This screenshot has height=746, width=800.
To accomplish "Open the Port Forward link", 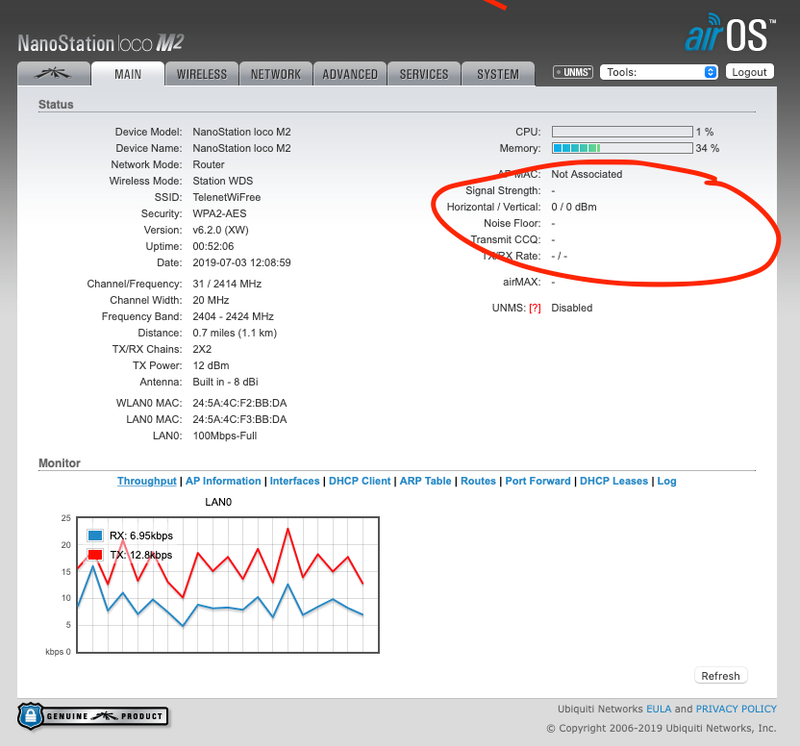I will point(538,481).
